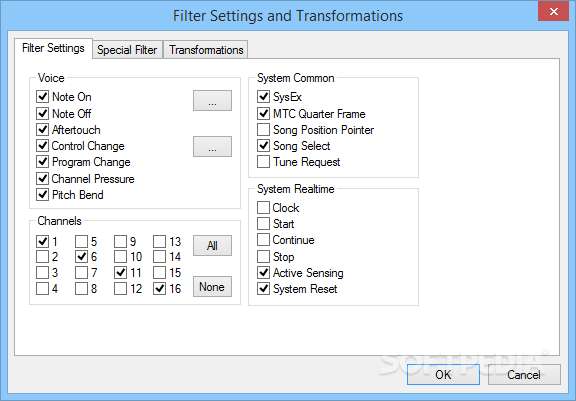576x401 pixels.
Task: Uncheck Channel Pressure
Action: 43,178
